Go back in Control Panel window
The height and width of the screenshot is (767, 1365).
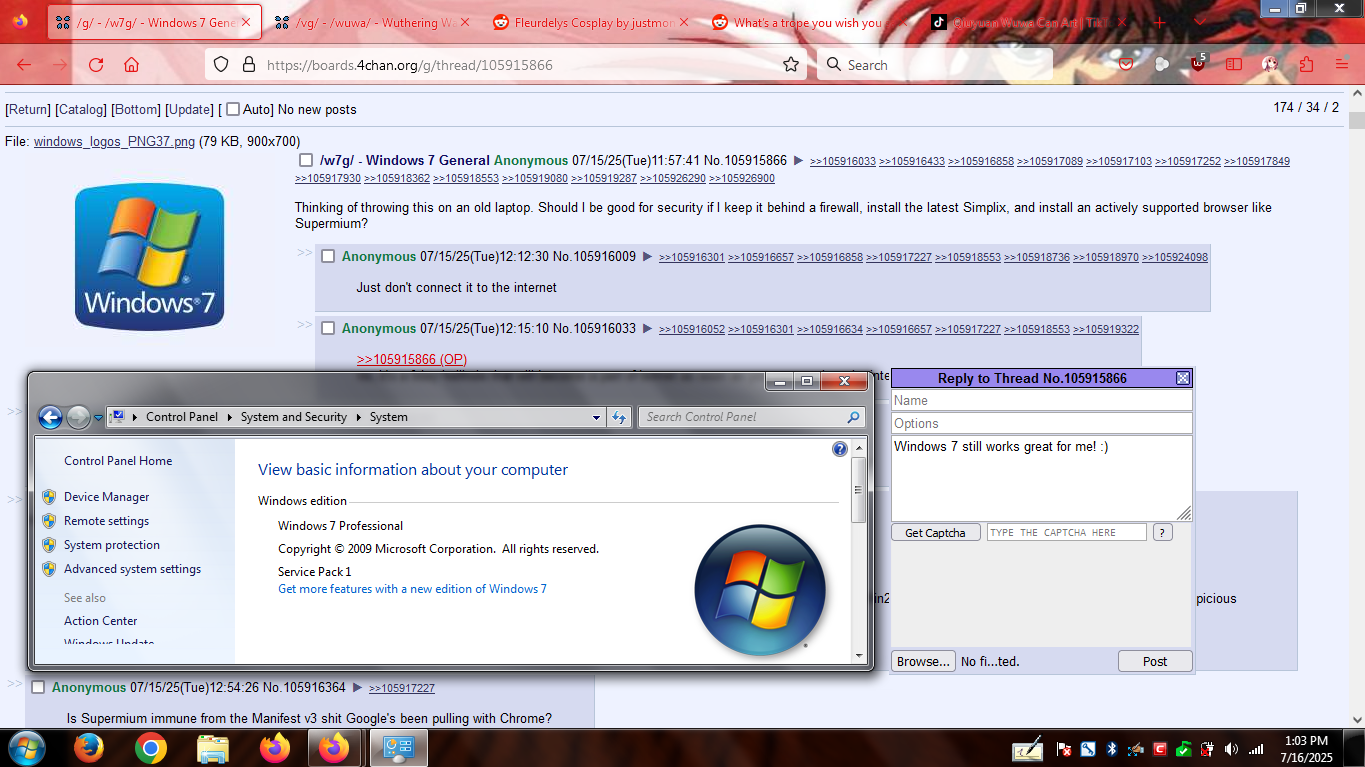pyautogui.click(x=50, y=417)
